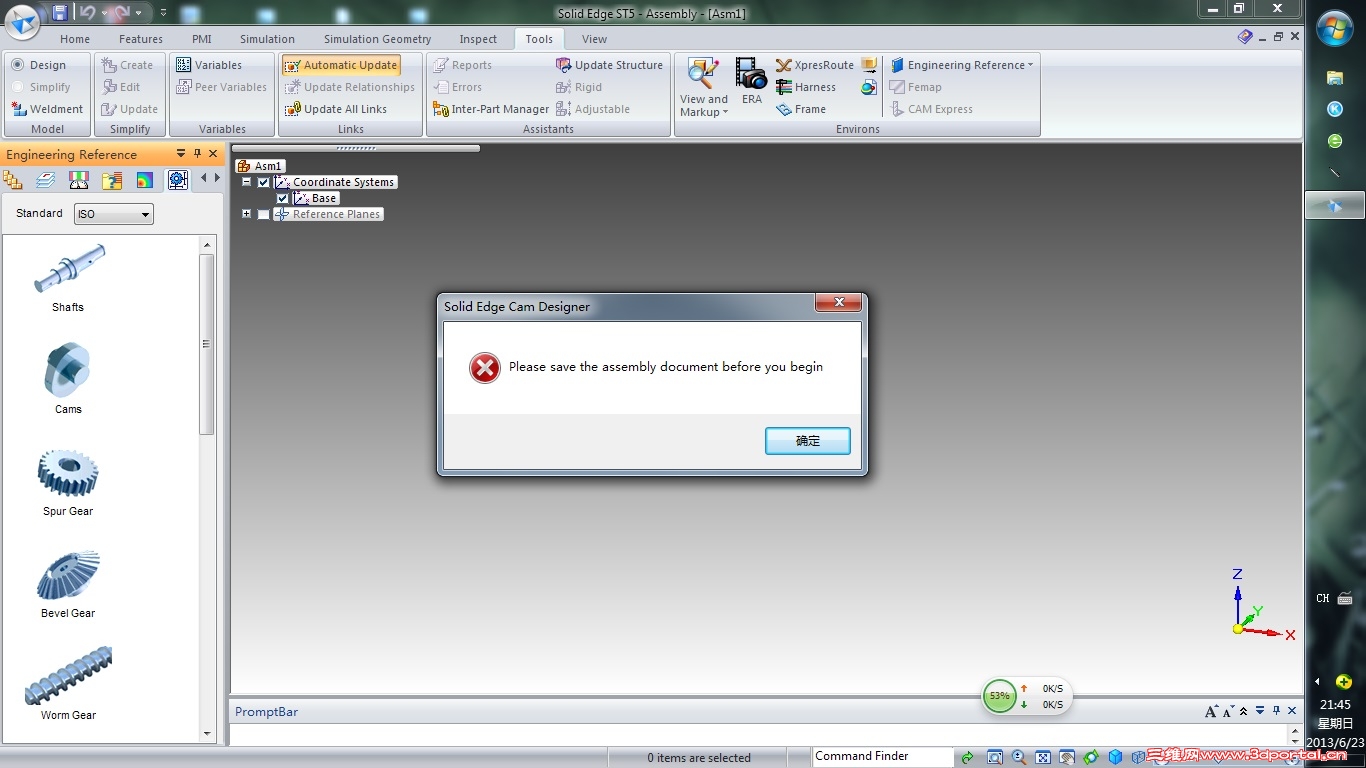Click the 确定 button in Cam Designer dialog
The height and width of the screenshot is (768, 1366).
coord(808,441)
